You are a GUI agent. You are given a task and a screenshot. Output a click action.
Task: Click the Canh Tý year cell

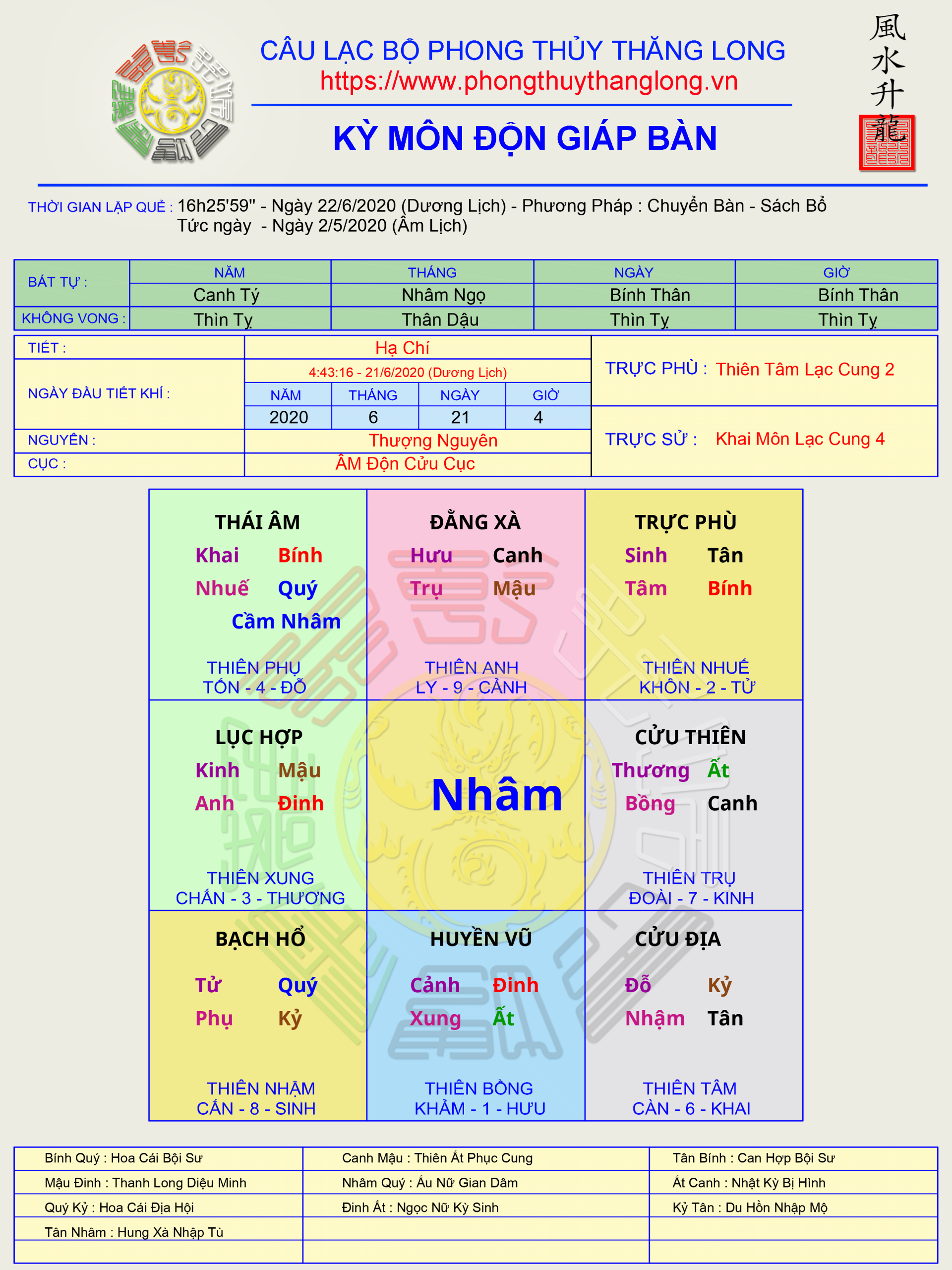point(227,295)
